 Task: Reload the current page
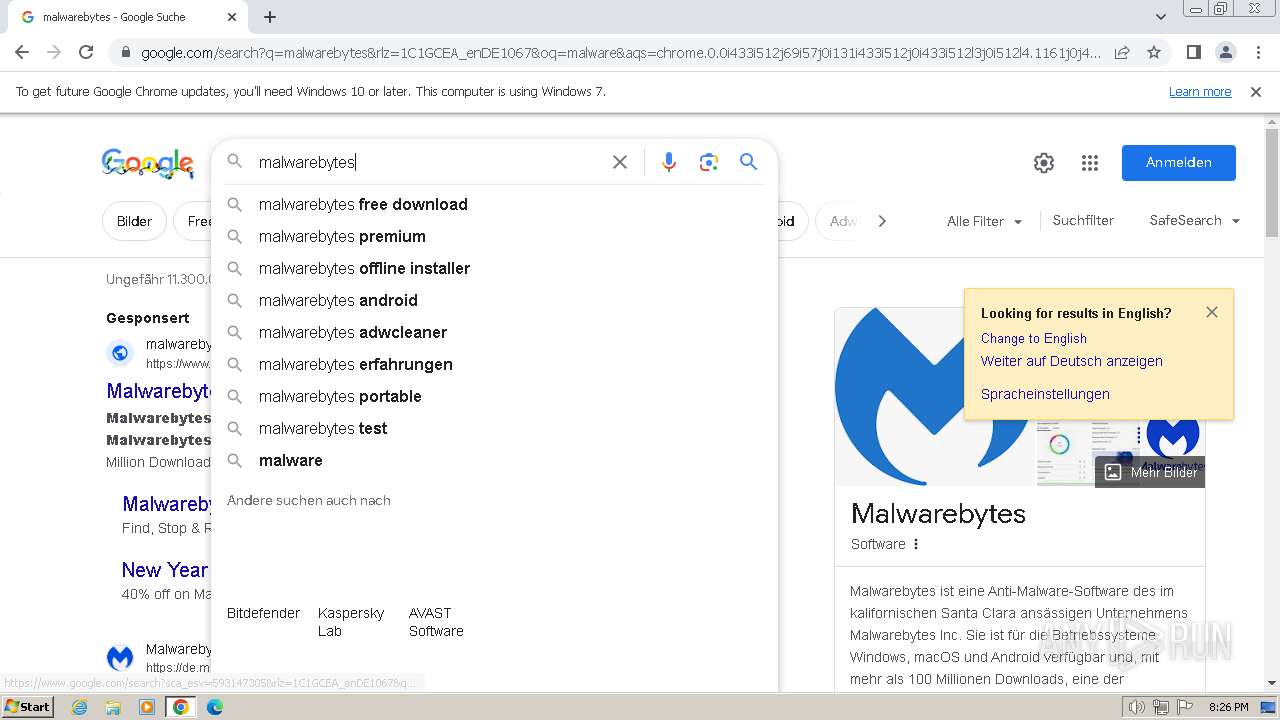(86, 52)
